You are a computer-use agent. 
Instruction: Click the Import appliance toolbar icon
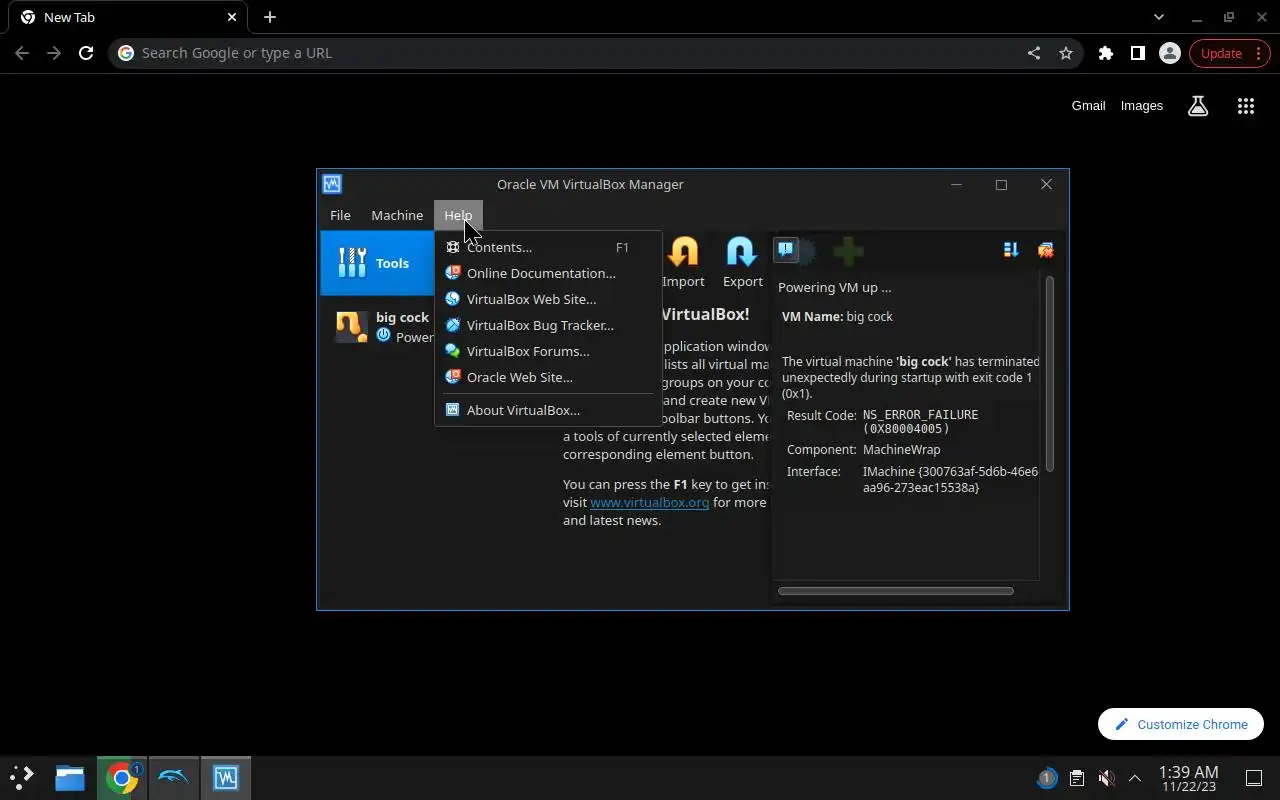tap(683, 263)
